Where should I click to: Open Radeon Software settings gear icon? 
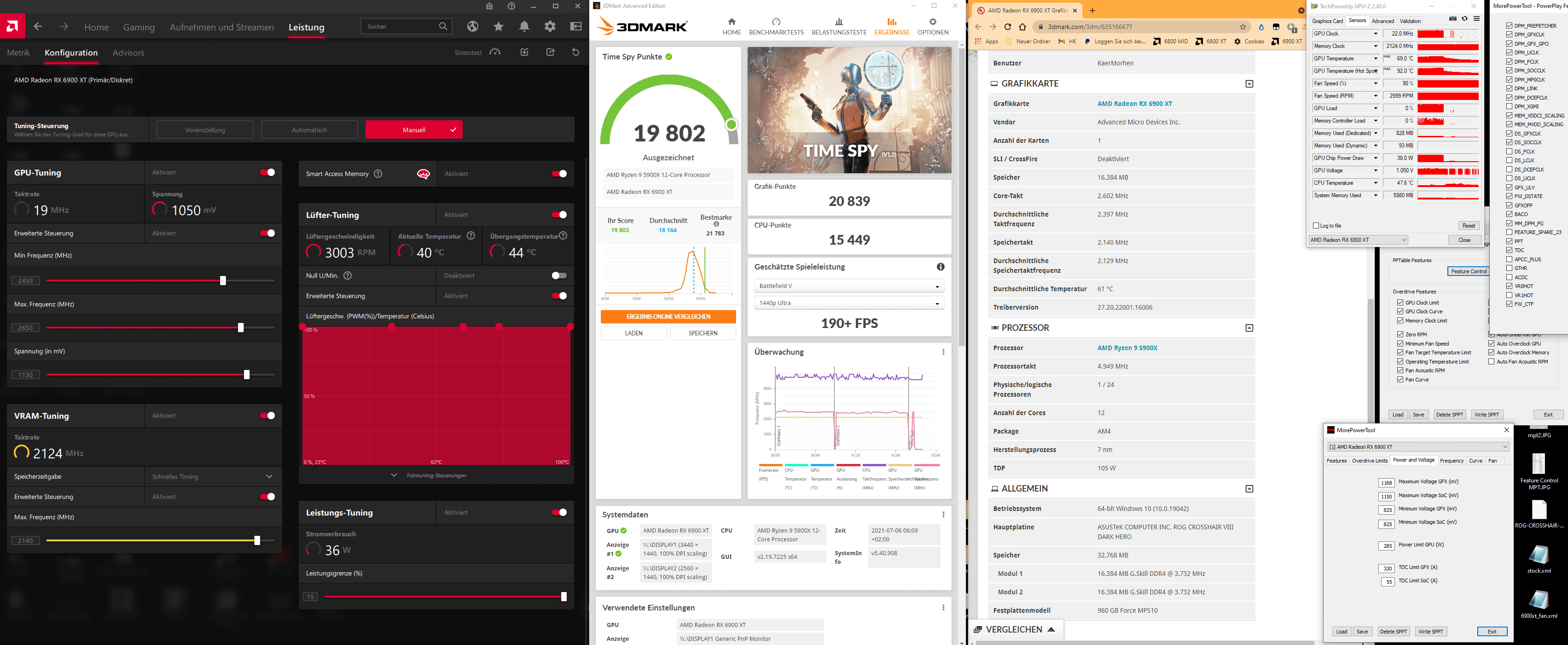[550, 26]
